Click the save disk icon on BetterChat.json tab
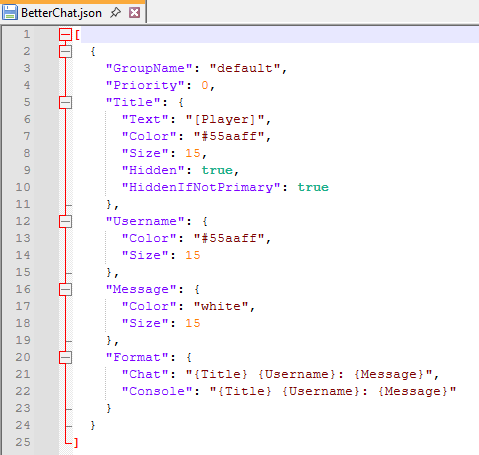The image size is (479, 455). [10, 13]
